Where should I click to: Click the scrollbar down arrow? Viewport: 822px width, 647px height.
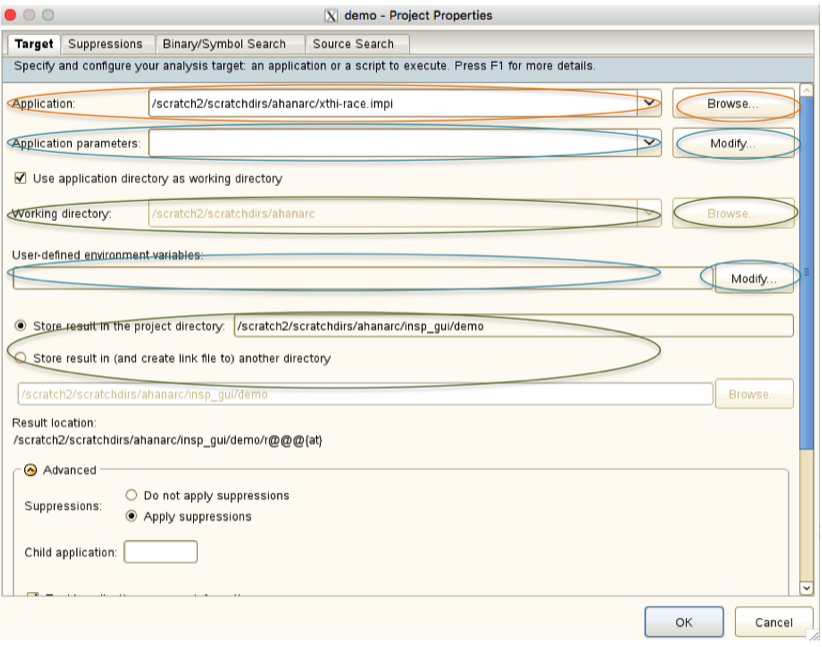click(x=806, y=587)
